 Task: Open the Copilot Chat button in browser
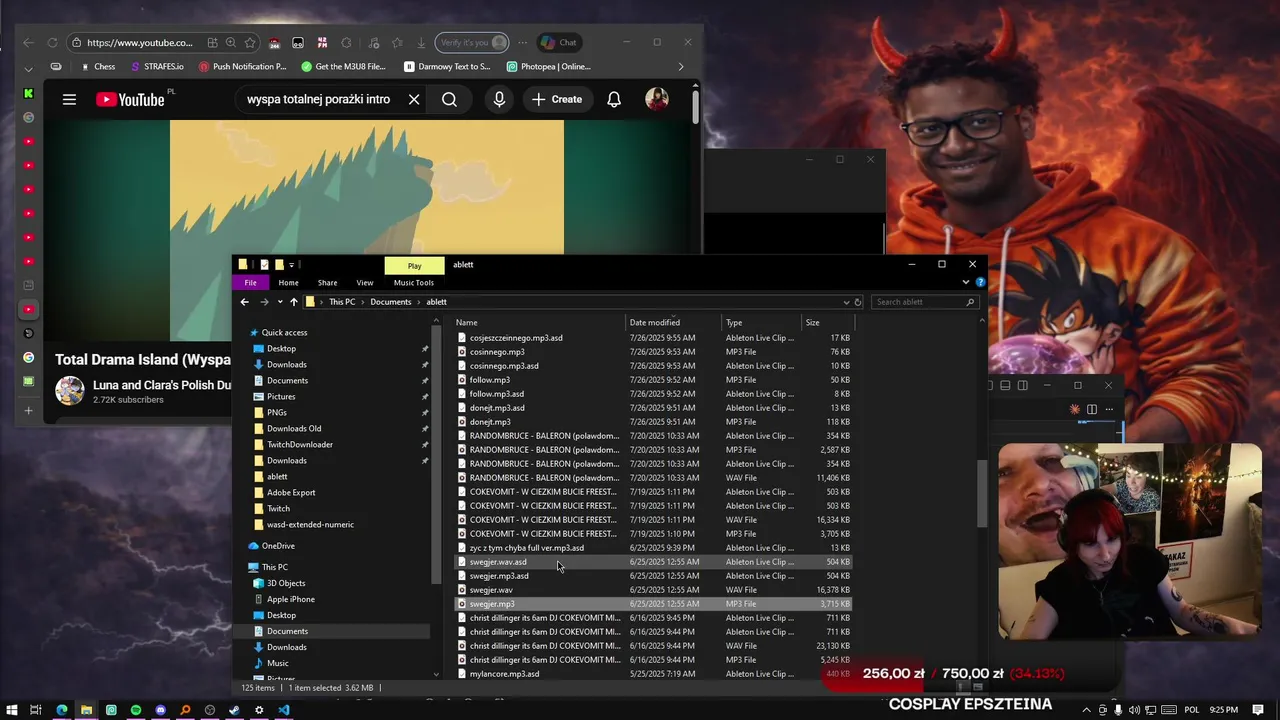click(x=559, y=43)
